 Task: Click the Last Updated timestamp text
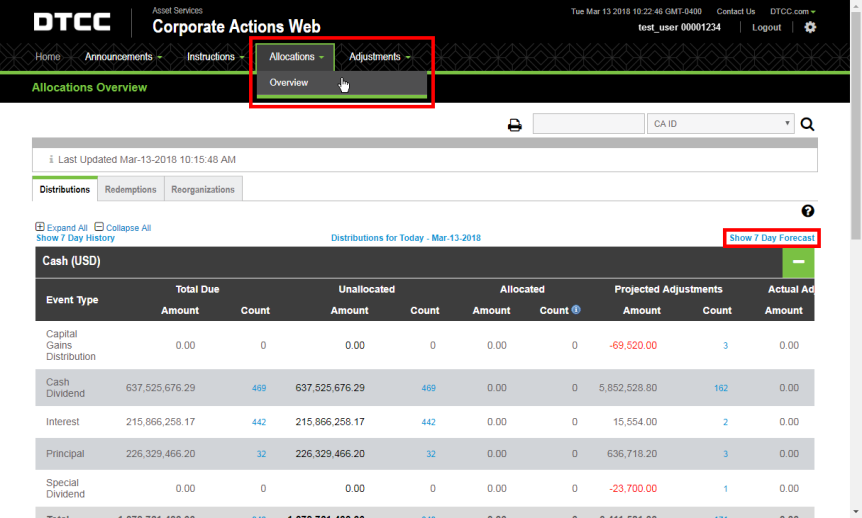click(147, 159)
